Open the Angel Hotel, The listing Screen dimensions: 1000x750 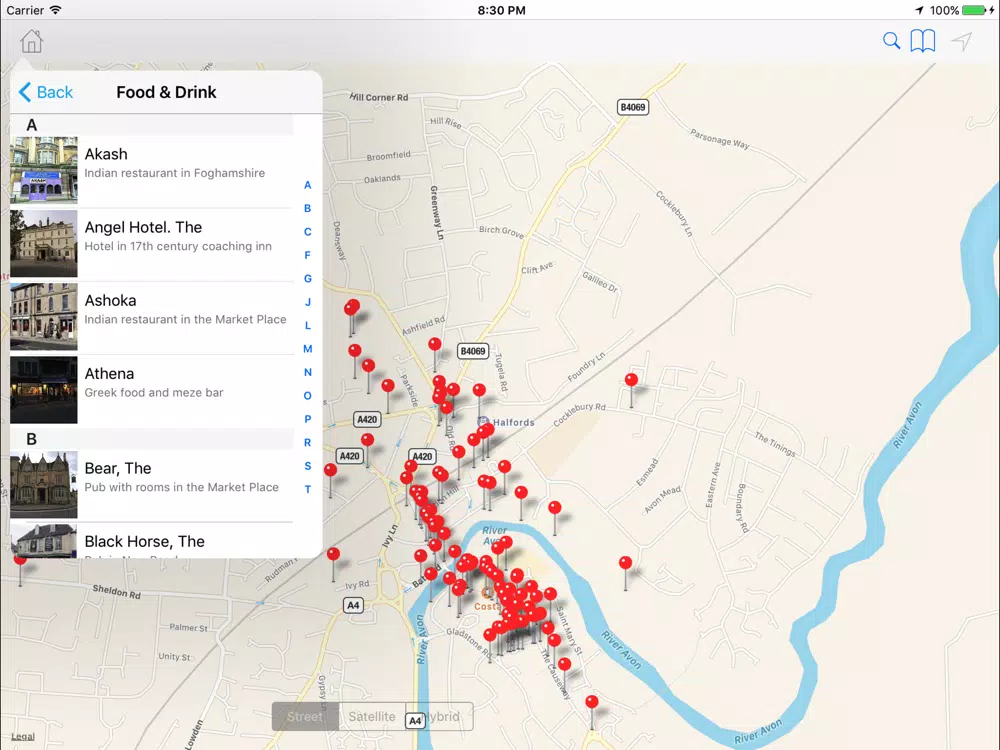click(152, 244)
